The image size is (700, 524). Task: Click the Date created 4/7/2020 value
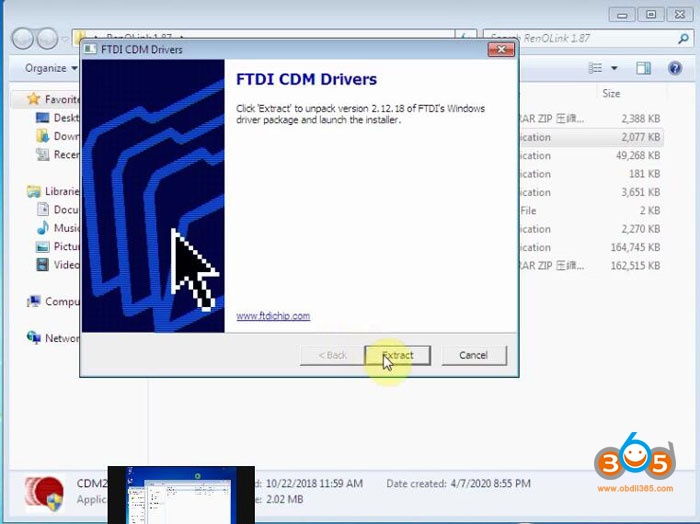[490, 483]
